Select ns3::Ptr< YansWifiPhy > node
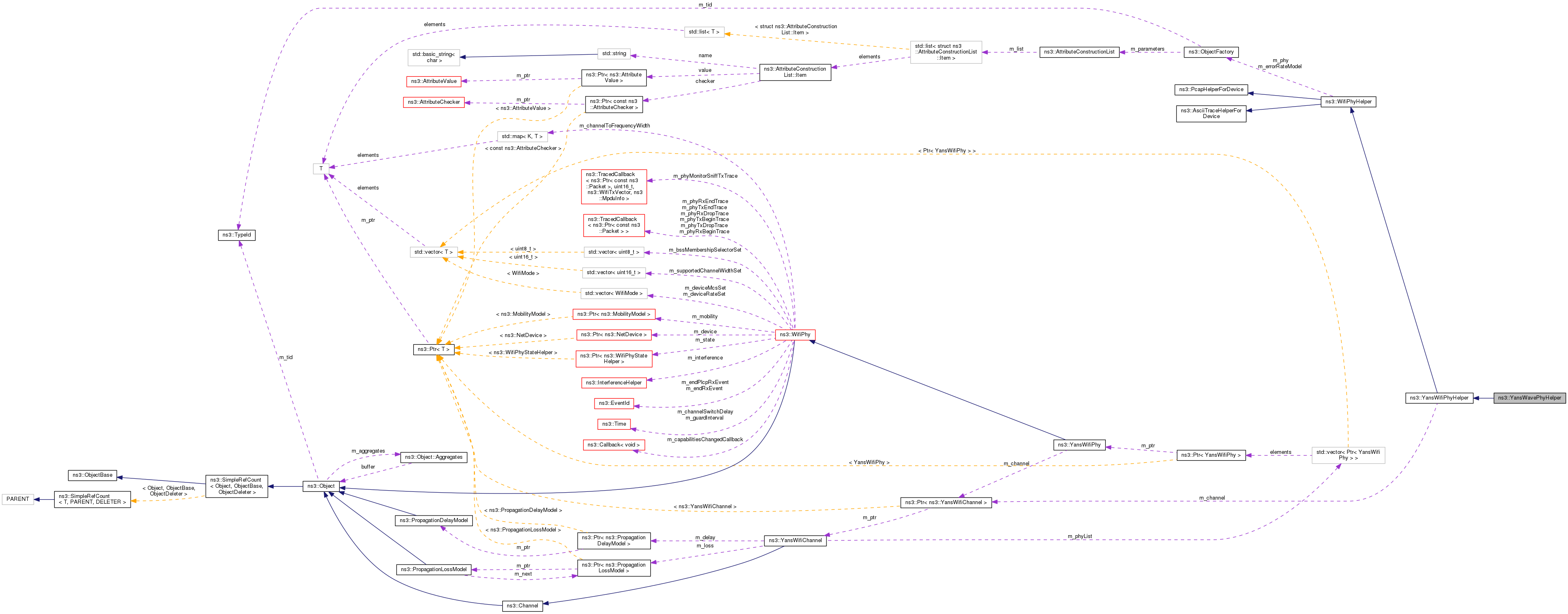 [x=1211, y=455]
